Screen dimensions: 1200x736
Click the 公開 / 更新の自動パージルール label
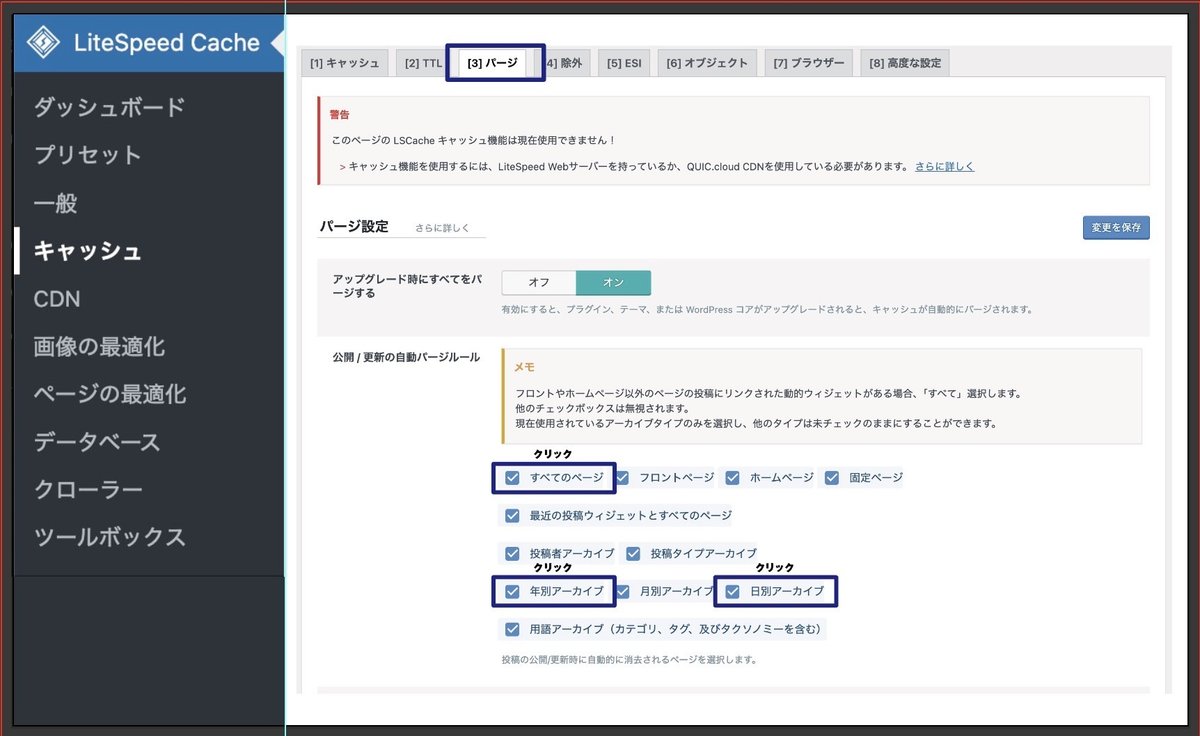[x=406, y=357]
